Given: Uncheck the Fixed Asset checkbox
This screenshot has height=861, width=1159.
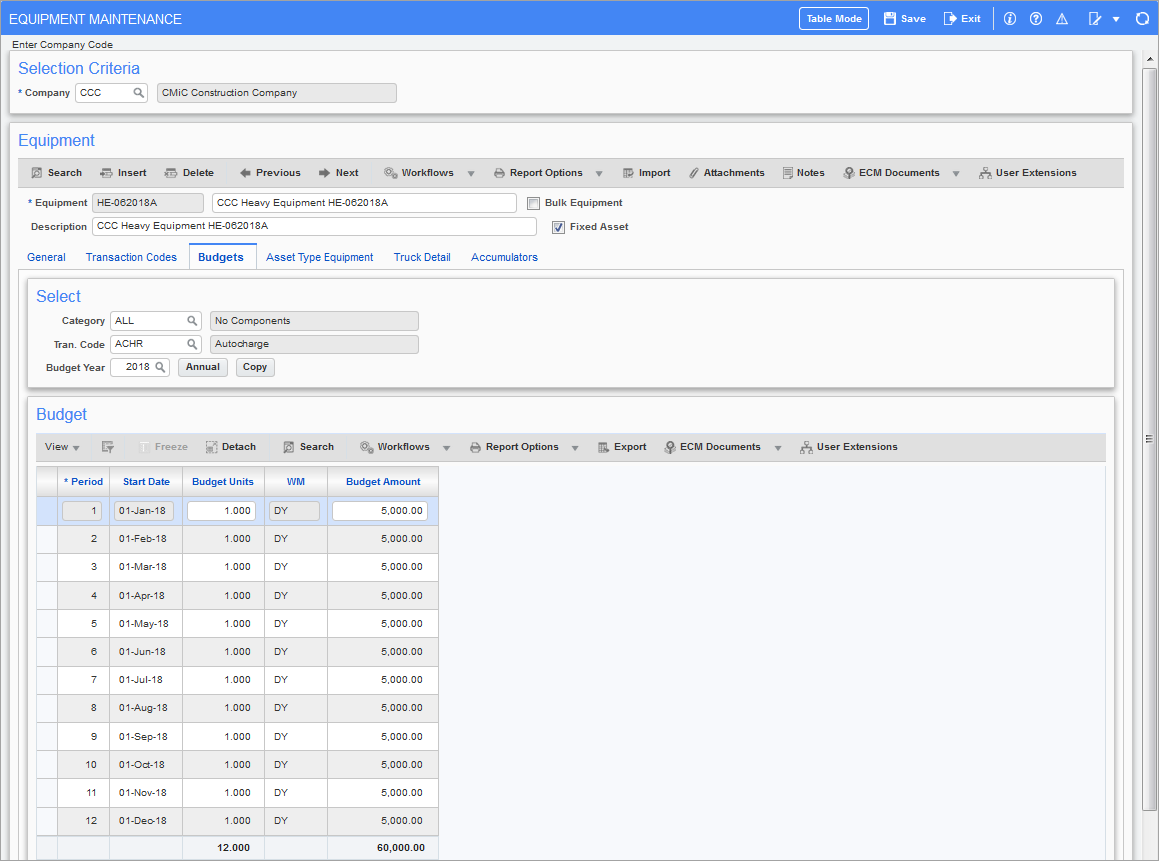Looking at the screenshot, I should (558, 227).
